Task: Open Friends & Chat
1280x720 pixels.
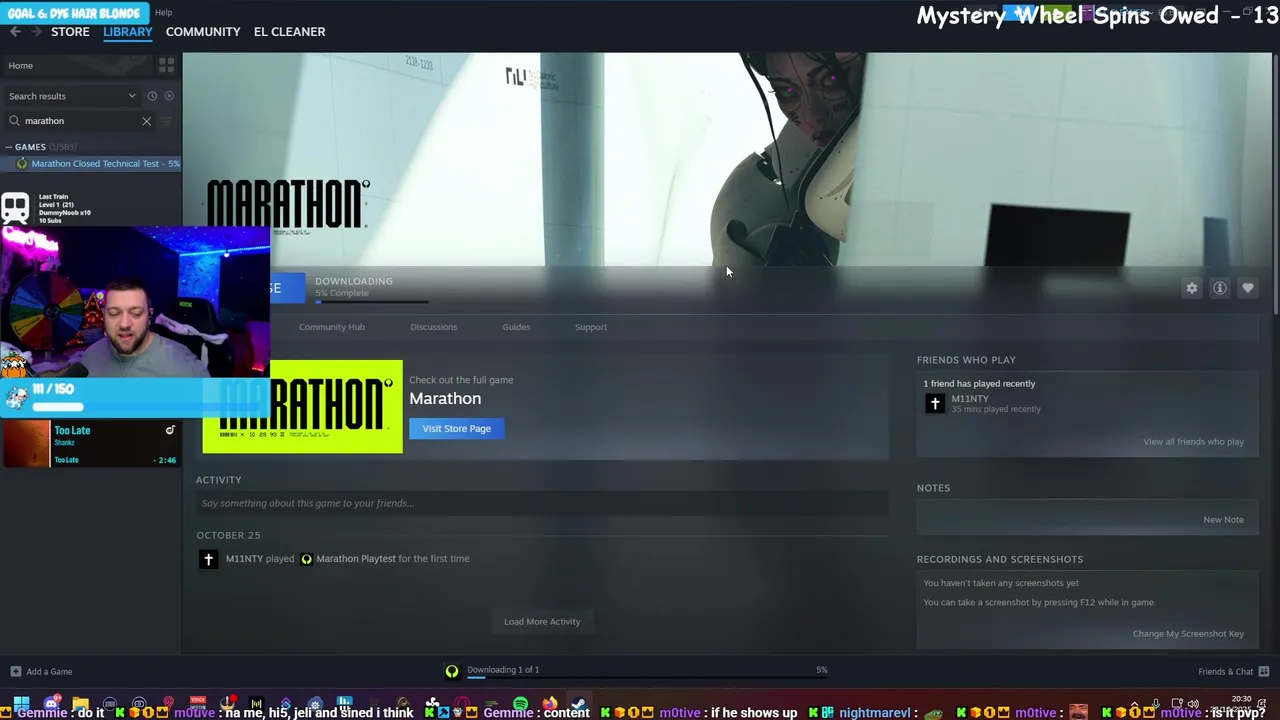Action: click(1225, 672)
